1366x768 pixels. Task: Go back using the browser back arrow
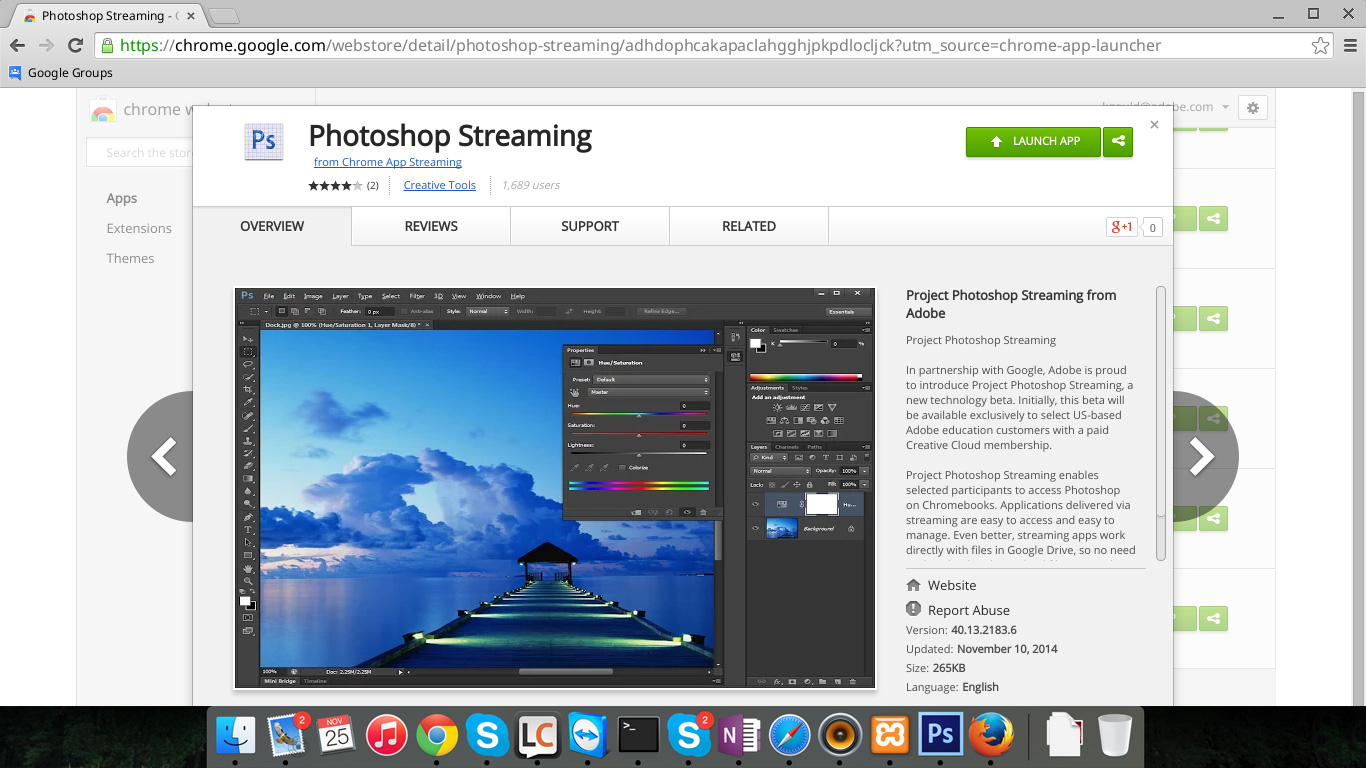(17, 45)
